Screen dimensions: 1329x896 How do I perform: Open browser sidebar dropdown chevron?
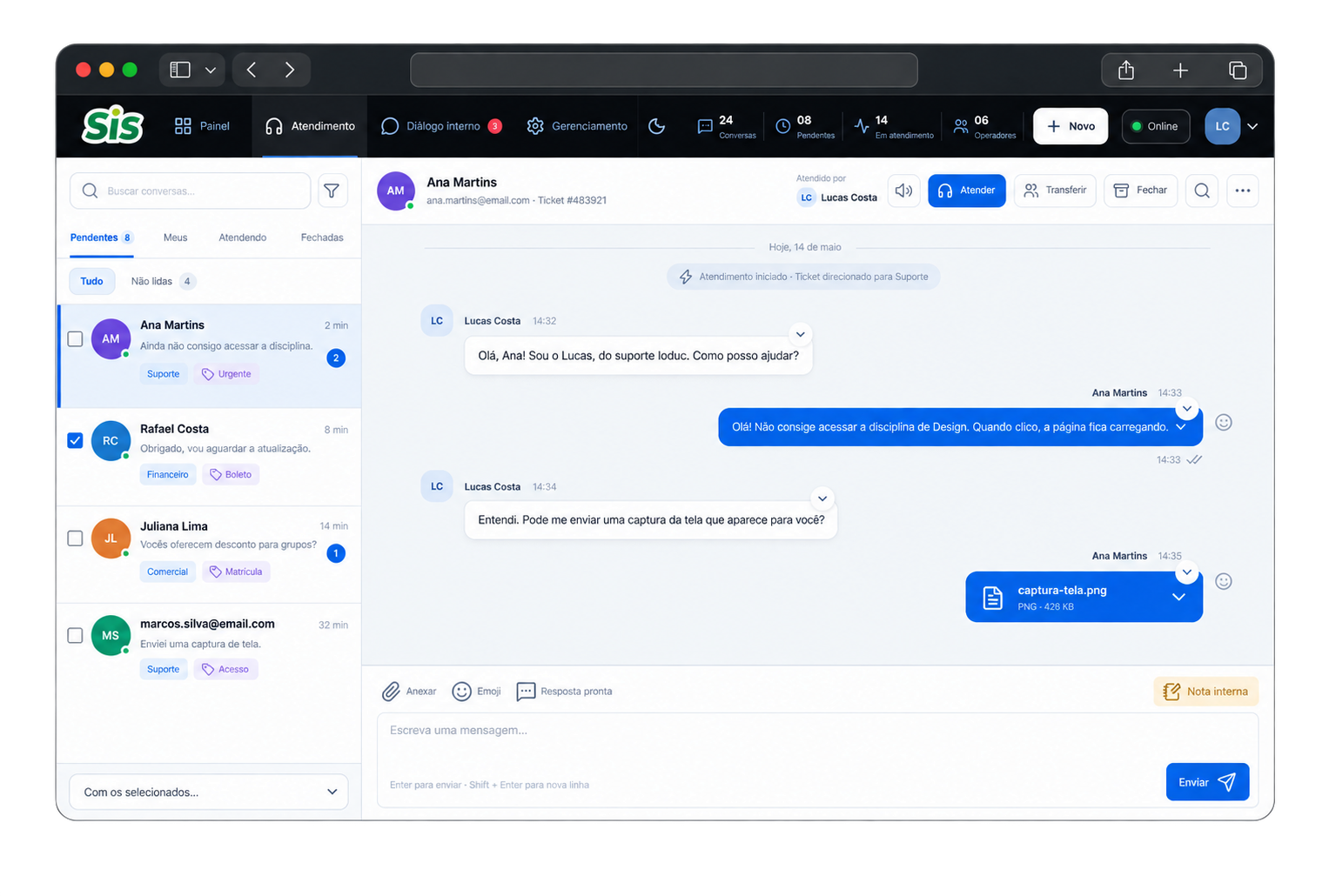click(211, 70)
